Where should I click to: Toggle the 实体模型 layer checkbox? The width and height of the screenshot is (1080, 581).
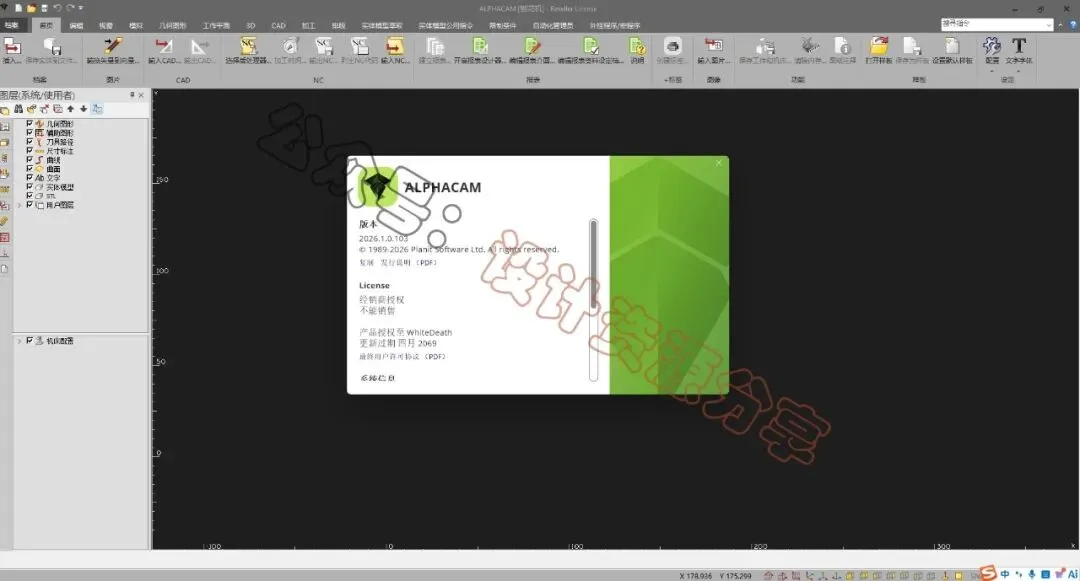click(30, 187)
